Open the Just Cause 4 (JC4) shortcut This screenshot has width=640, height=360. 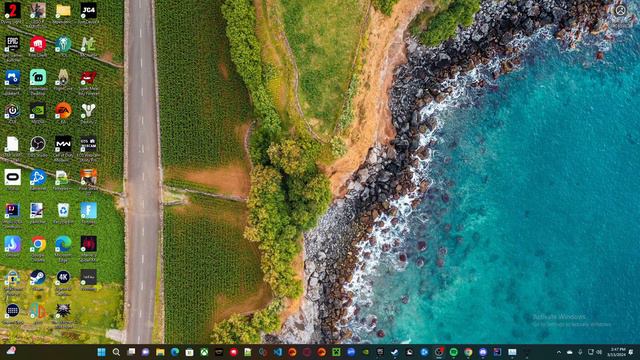89,11
